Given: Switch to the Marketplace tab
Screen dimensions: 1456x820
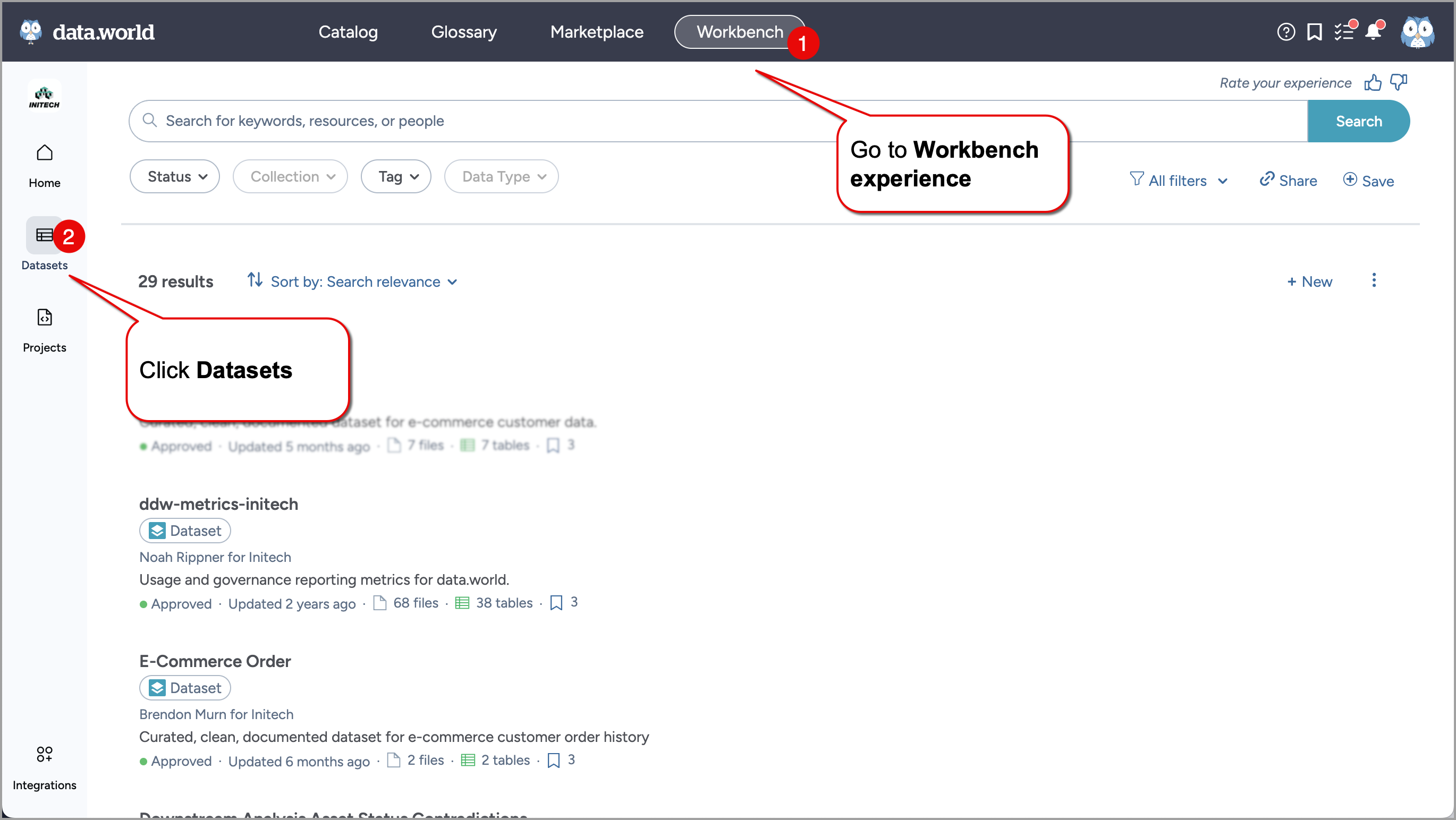Looking at the screenshot, I should (597, 32).
